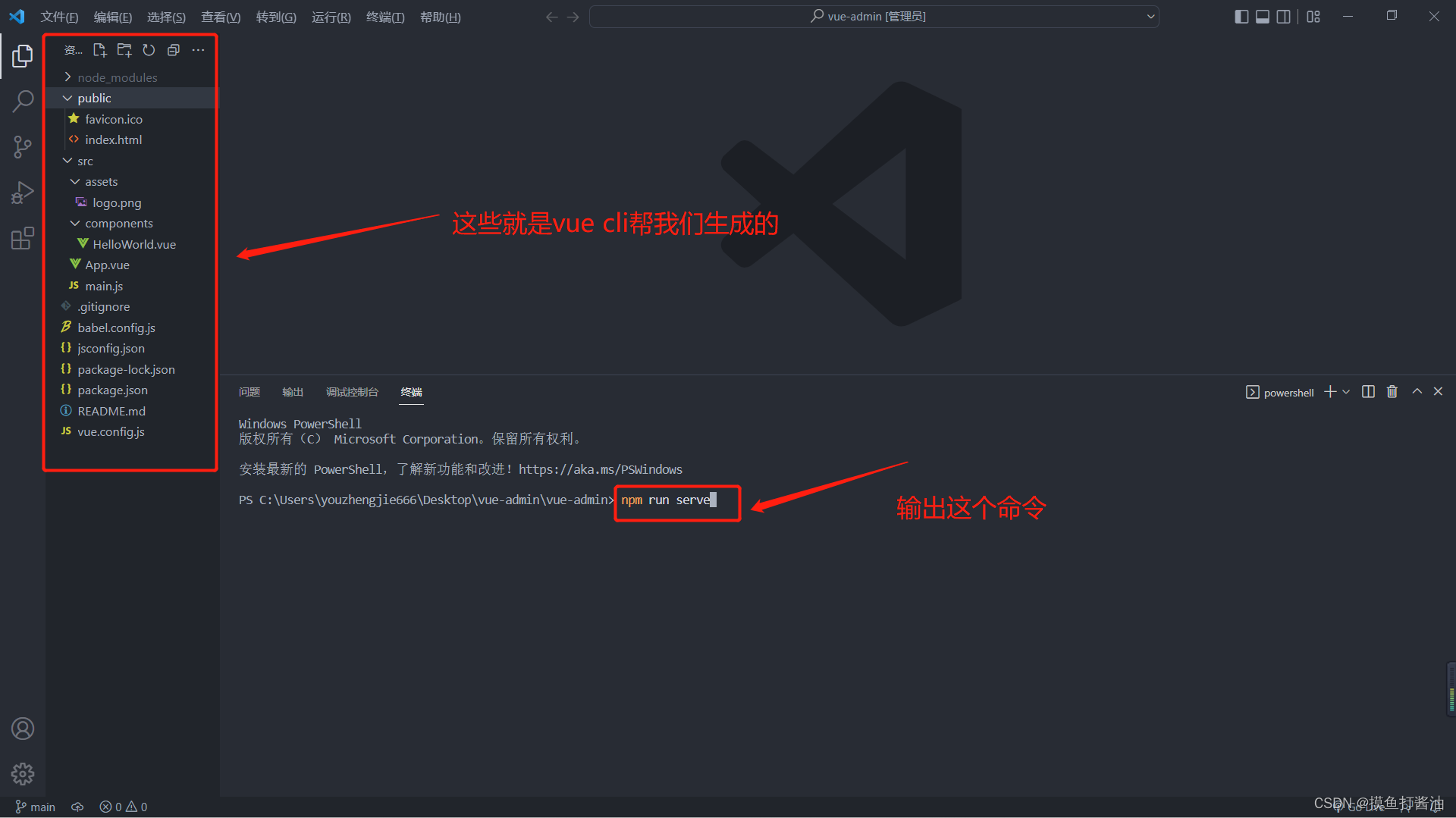Open explorer more actions ellipsis
The width and height of the screenshot is (1456, 818).
coord(198,50)
